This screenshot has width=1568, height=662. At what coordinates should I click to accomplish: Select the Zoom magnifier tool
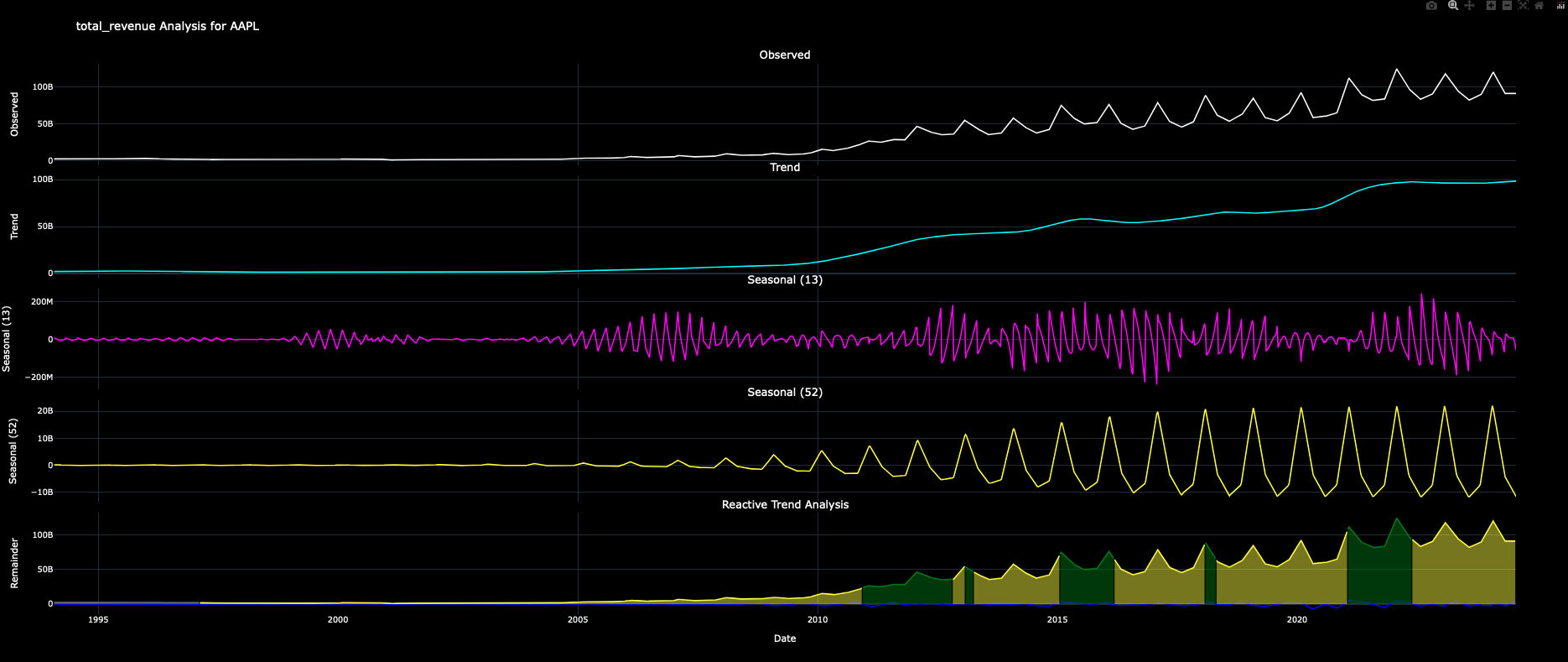[1453, 6]
